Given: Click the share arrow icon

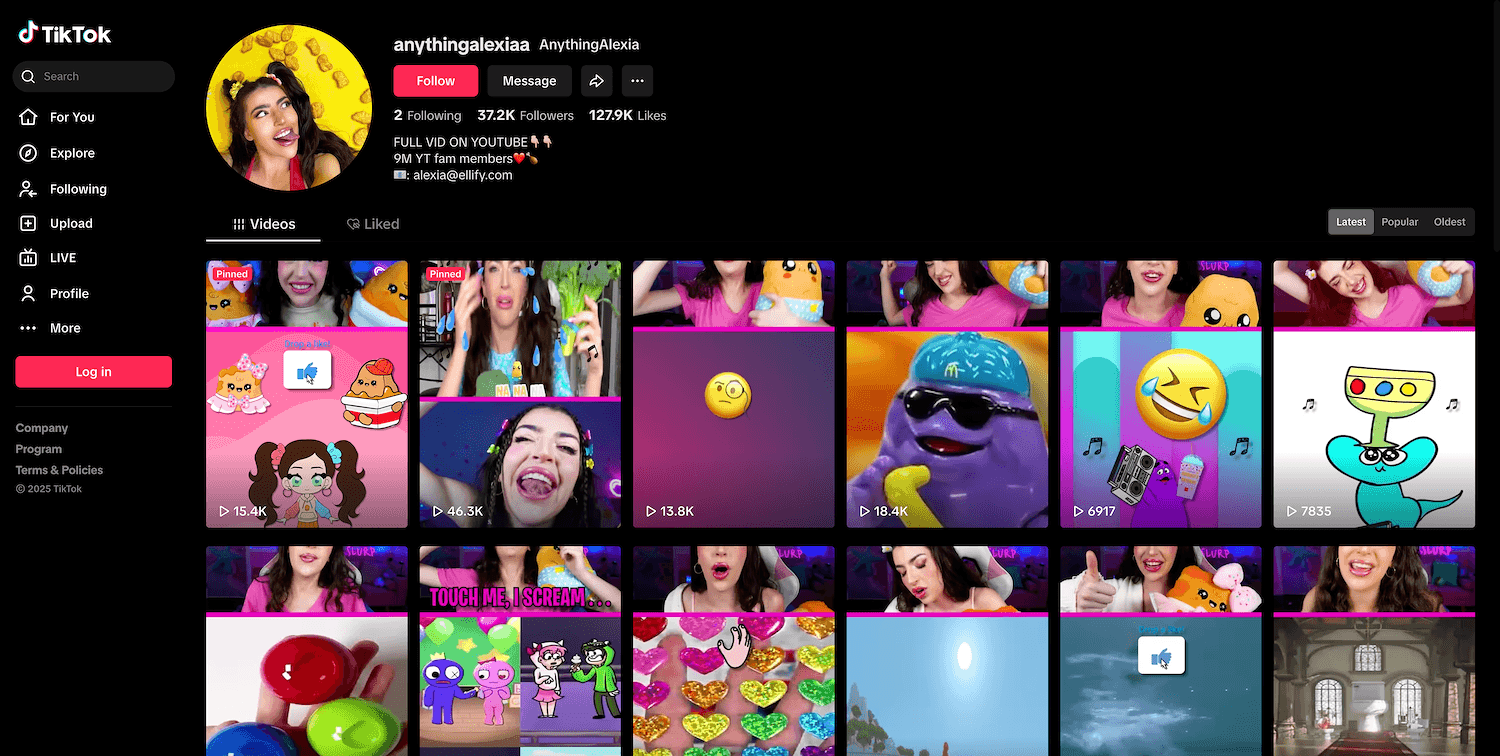Looking at the screenshot, I should point(596,81).
